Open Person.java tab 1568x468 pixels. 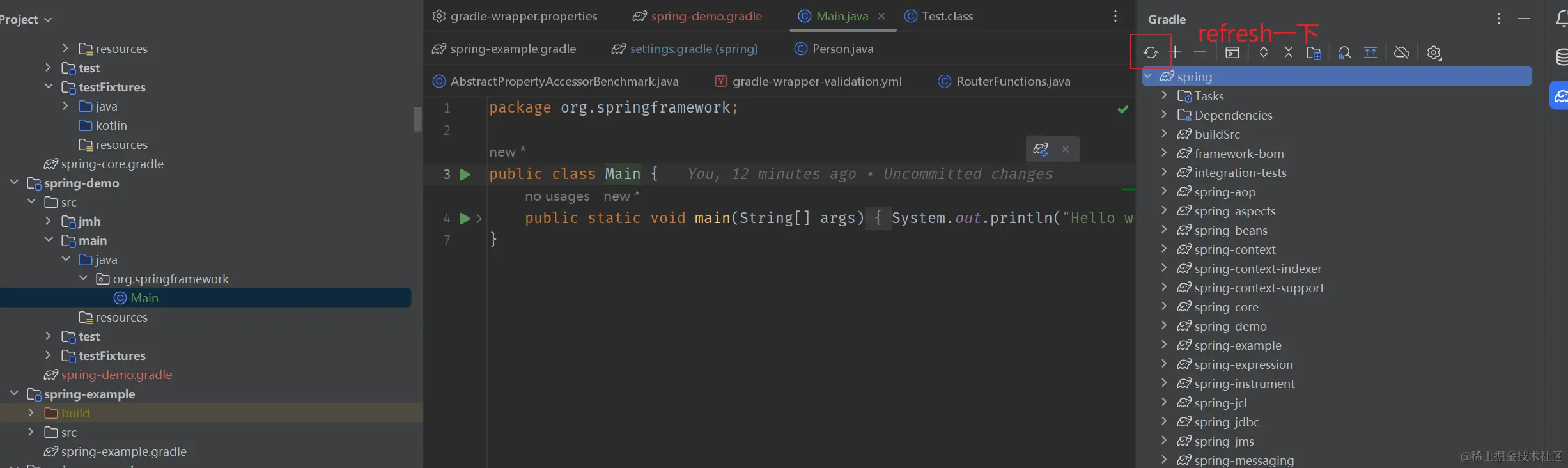pos(834,49)
